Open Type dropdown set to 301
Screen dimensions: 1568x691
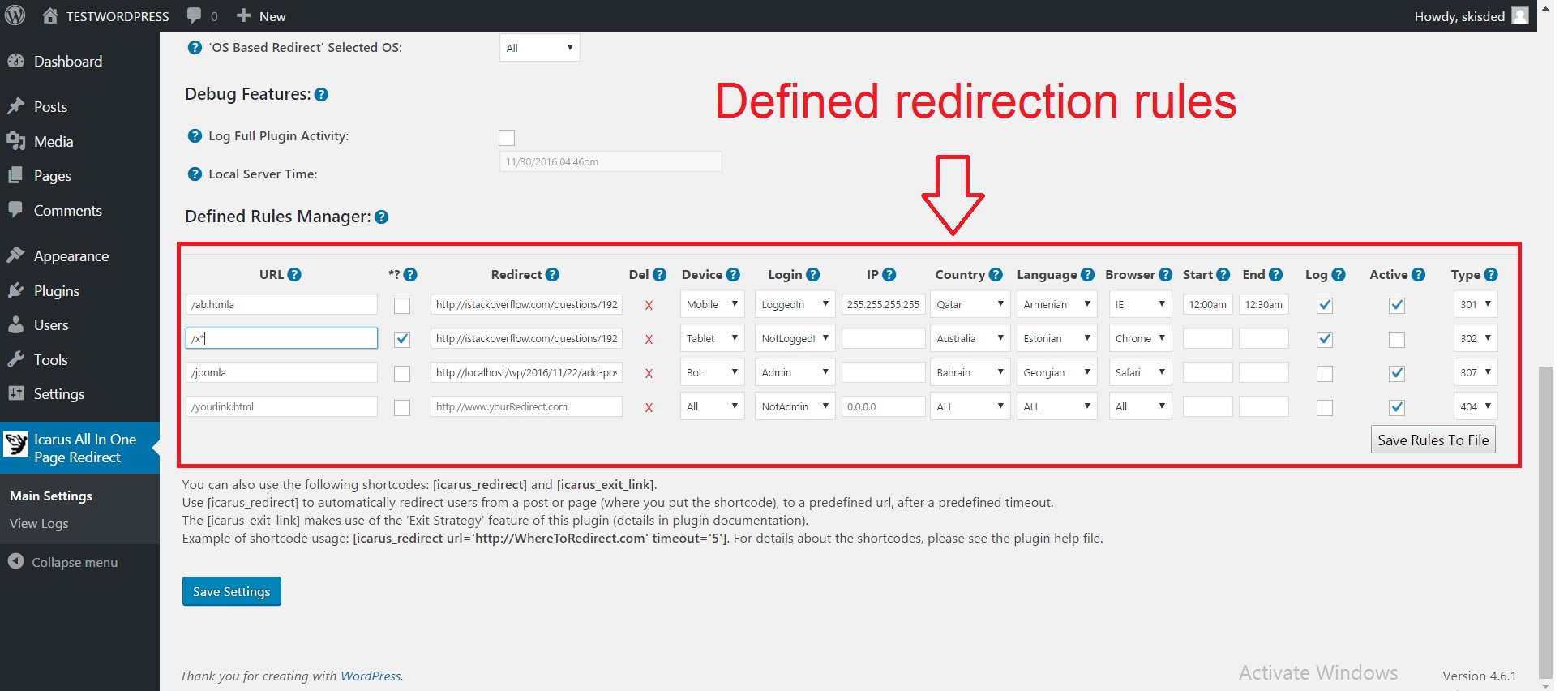tap(1475, 304)
